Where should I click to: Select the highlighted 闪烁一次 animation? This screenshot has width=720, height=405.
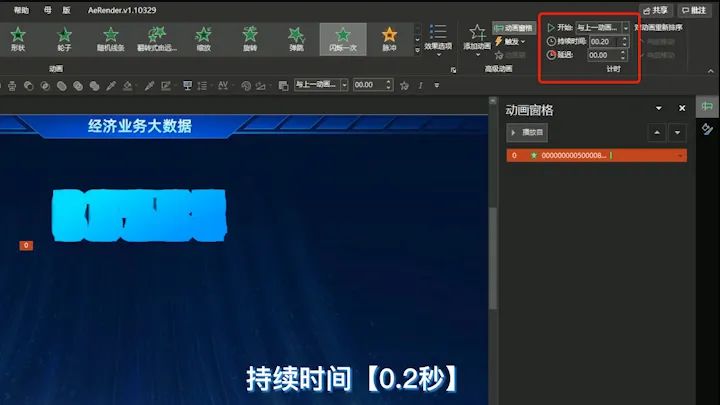pyautogui.click(x=343, y=39)
